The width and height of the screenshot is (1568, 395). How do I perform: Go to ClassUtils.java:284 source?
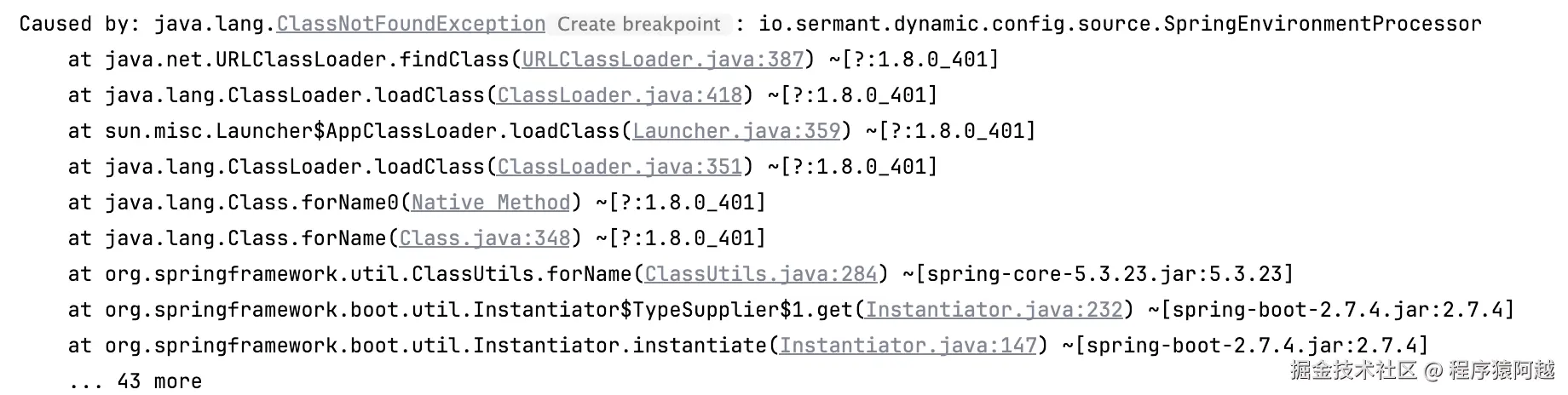tap(761, 274)
